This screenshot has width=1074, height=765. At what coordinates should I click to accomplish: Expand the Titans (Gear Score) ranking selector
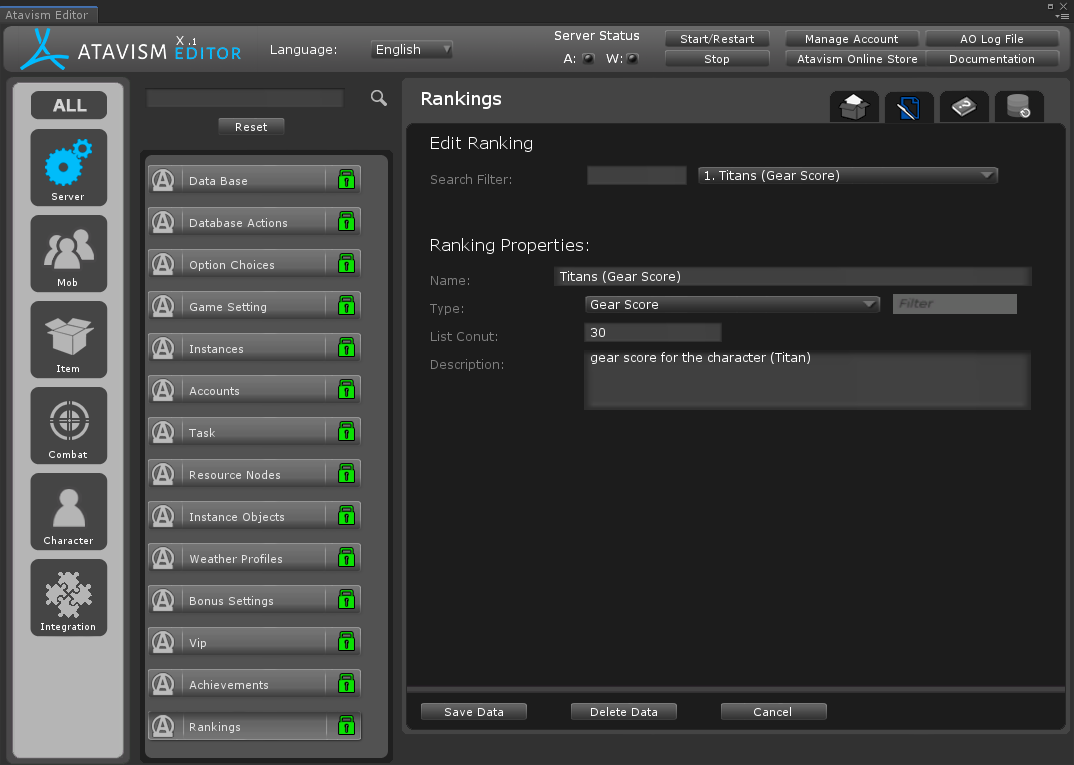click(x=847, y=175)
